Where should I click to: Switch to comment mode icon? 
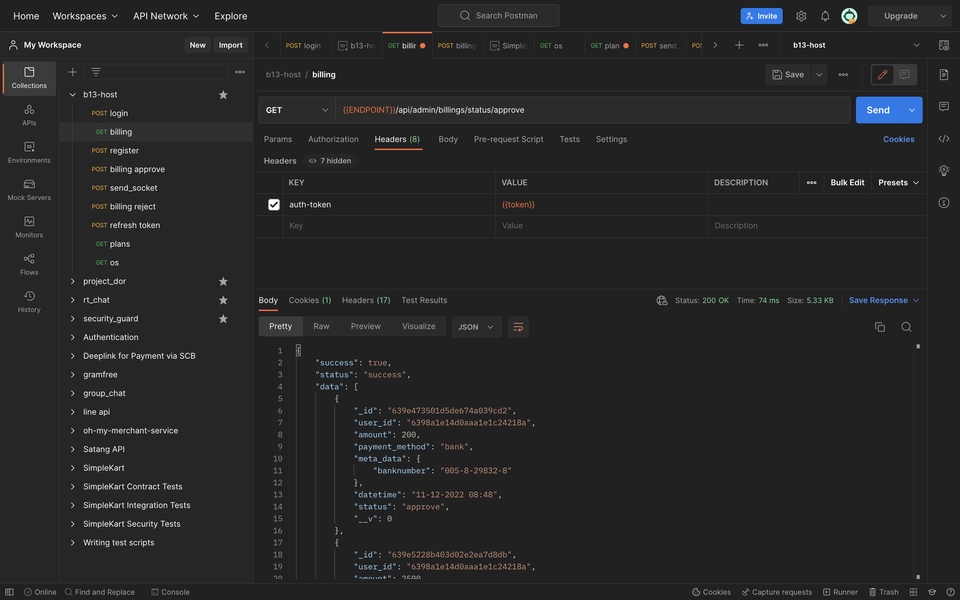tap(904, 75)
